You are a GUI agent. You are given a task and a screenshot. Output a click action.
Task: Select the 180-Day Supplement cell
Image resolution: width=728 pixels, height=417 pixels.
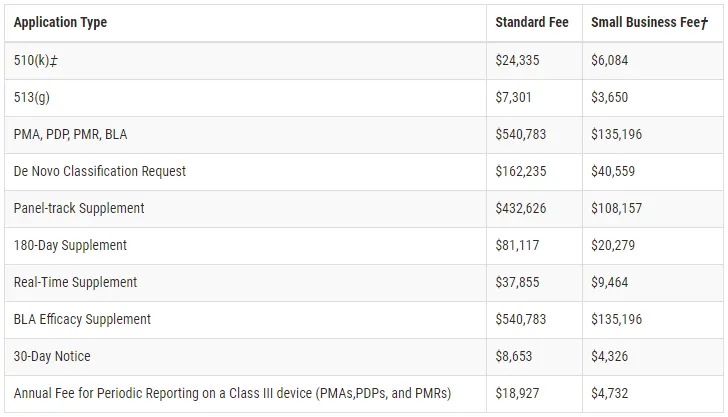[70, 245]
